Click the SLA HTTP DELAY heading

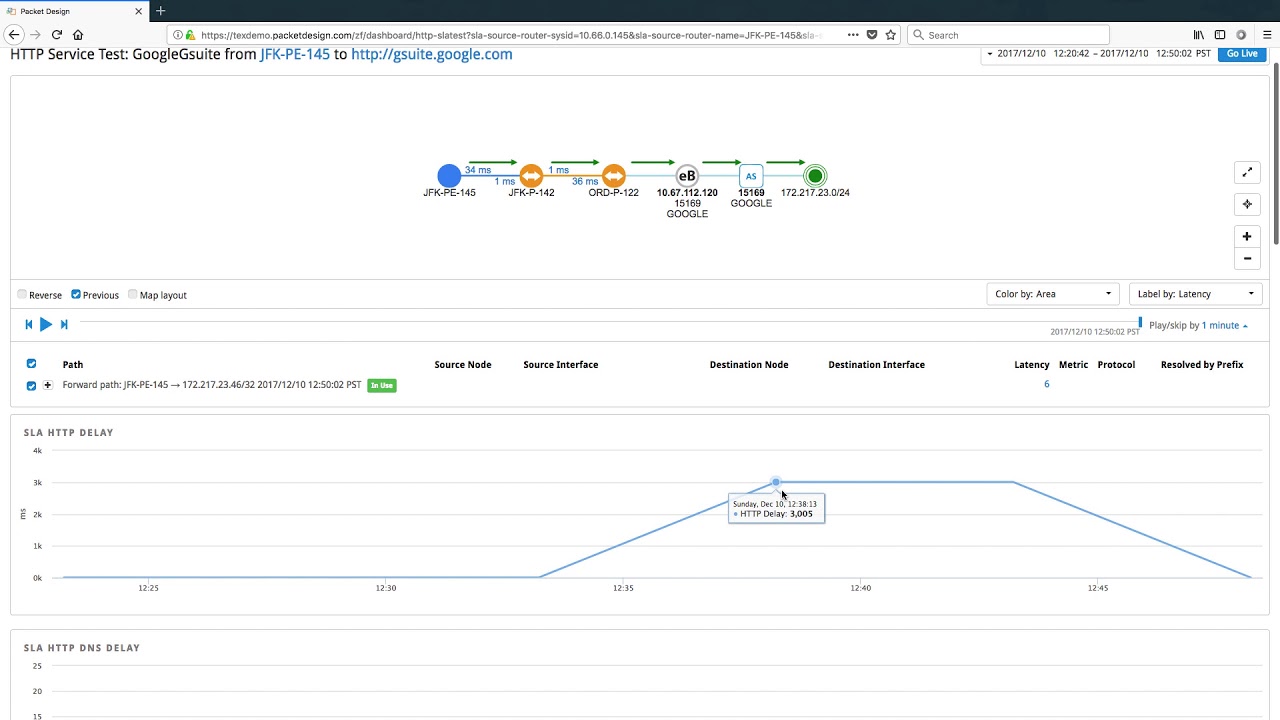click(x=68, y=433)
